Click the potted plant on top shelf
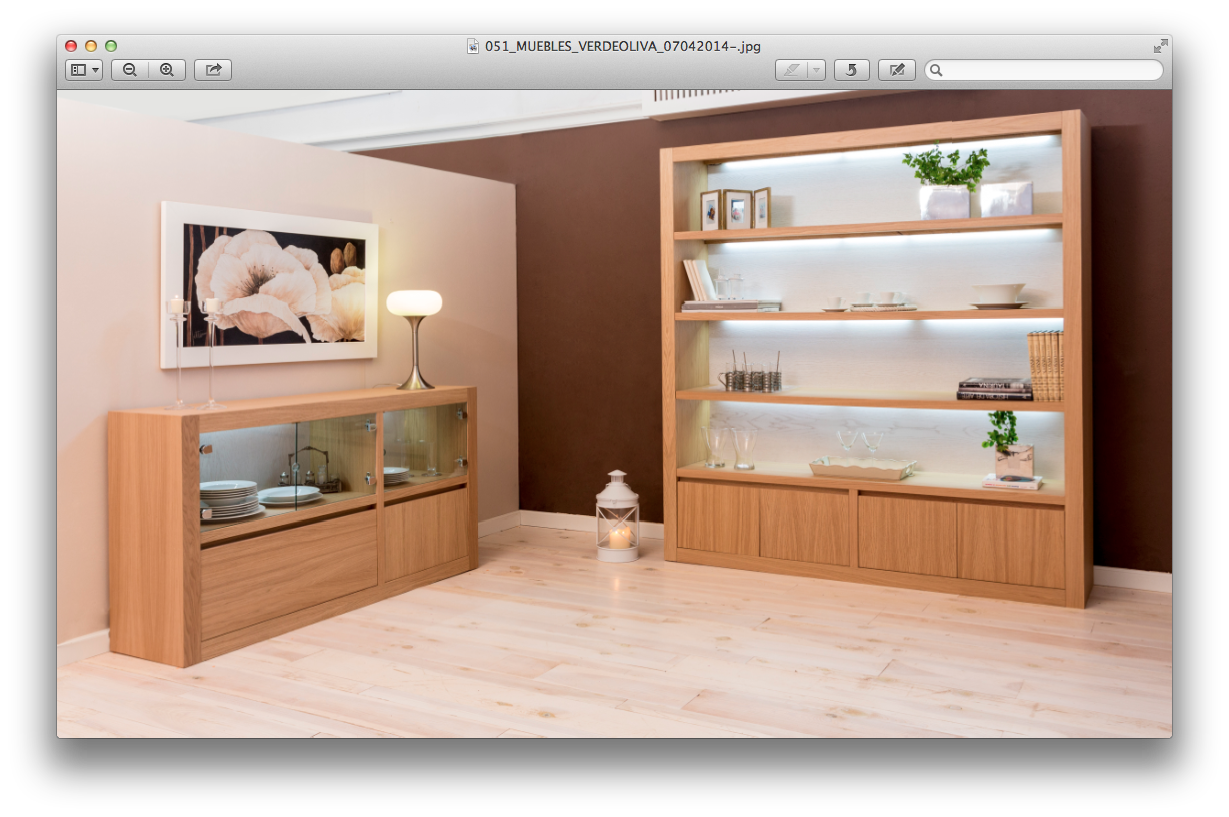The width and height of the screenshot is (1229, 817). 945,182
